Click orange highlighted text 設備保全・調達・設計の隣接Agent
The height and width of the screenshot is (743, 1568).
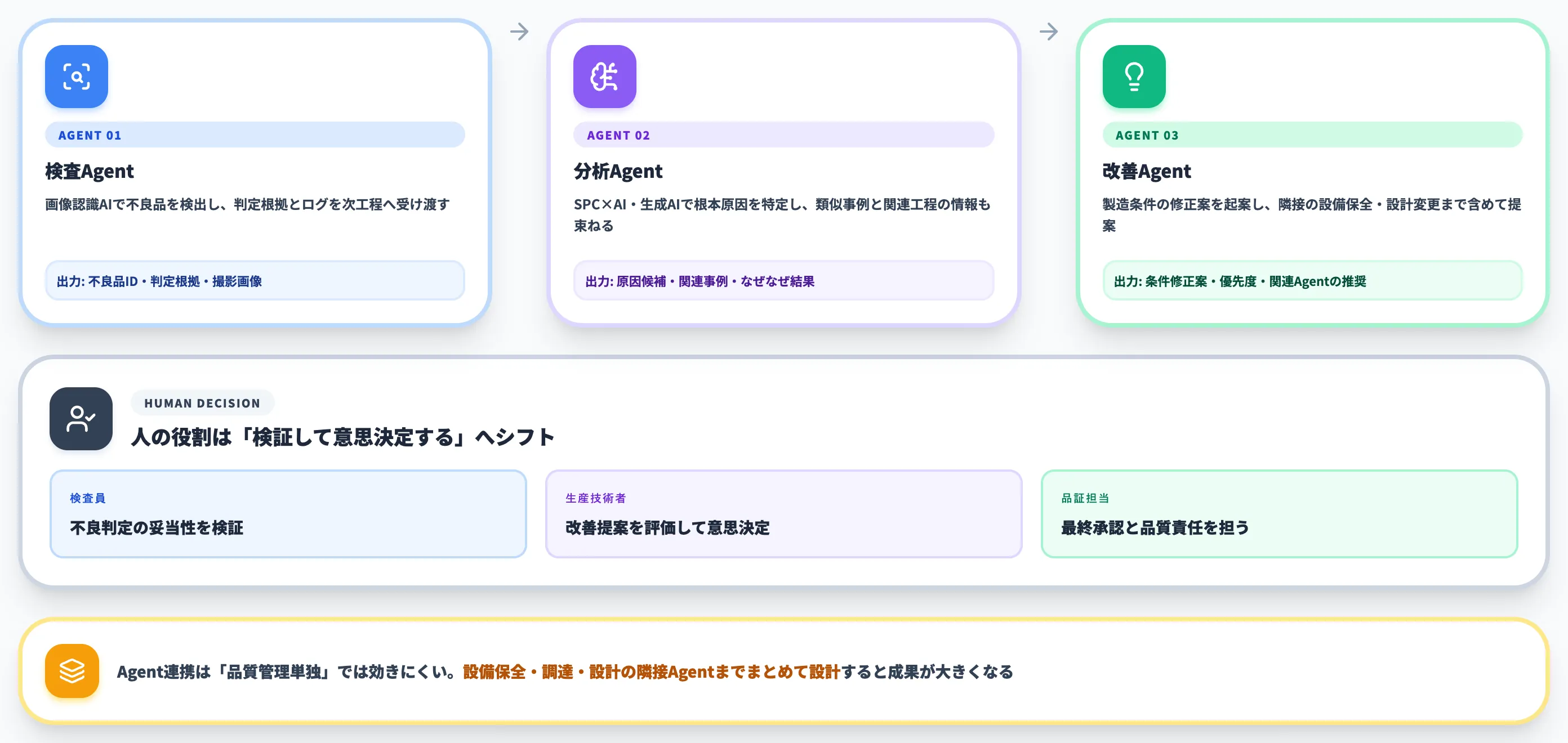(588, 672)
